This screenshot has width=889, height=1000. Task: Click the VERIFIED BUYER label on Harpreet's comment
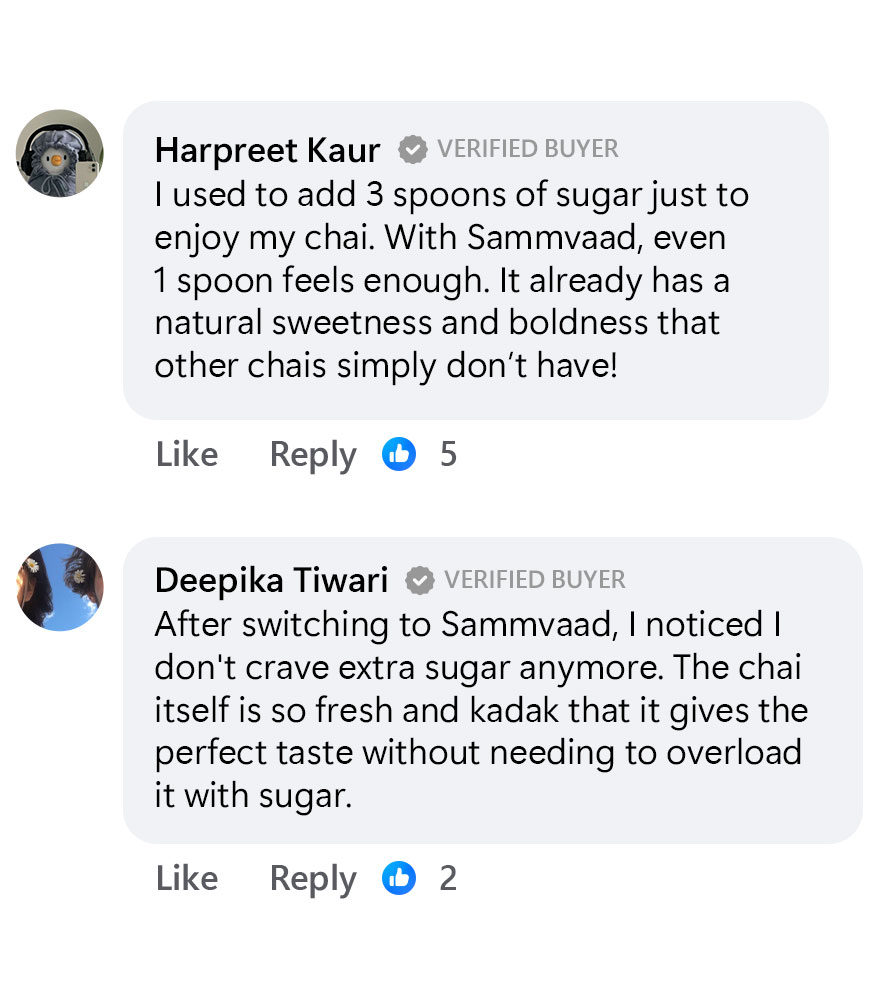527,149
